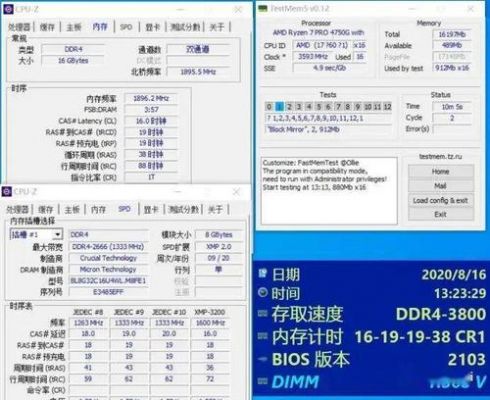Screen dimensions: 490x400
Task: Click the clock icon beside 时间 in the overlay
Action: coord(263,292)
